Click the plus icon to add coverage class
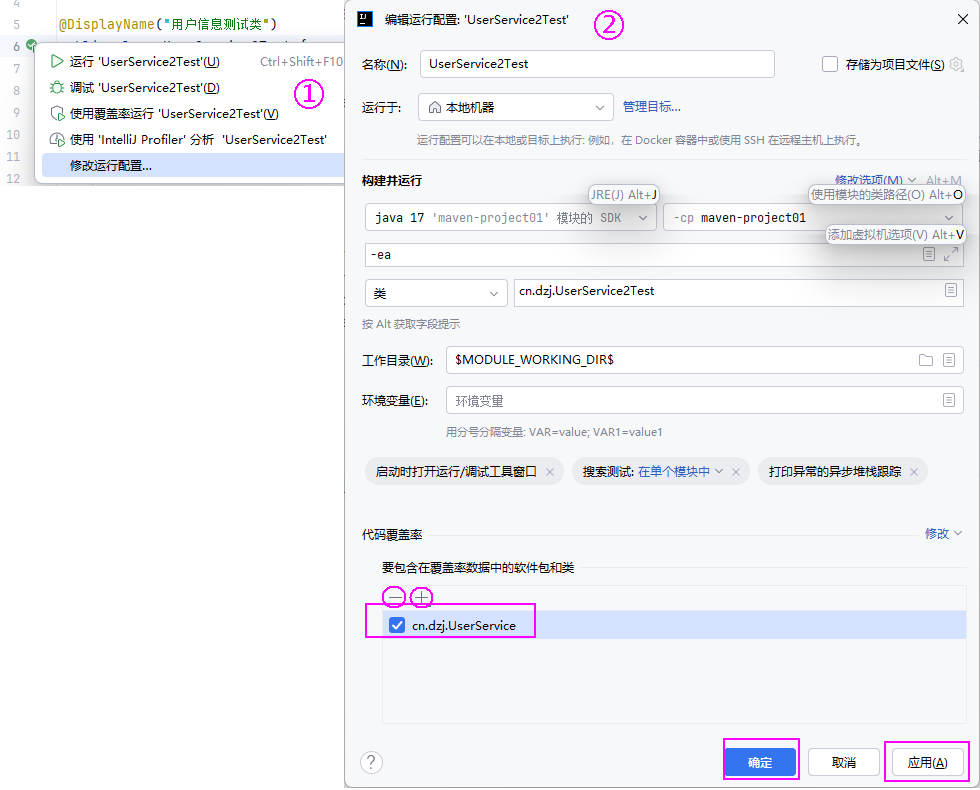 422,597
